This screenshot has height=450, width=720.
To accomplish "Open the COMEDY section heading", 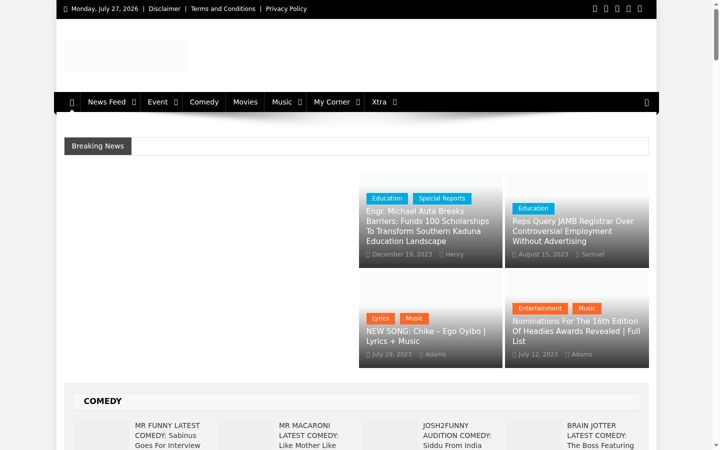I will 102,401.
